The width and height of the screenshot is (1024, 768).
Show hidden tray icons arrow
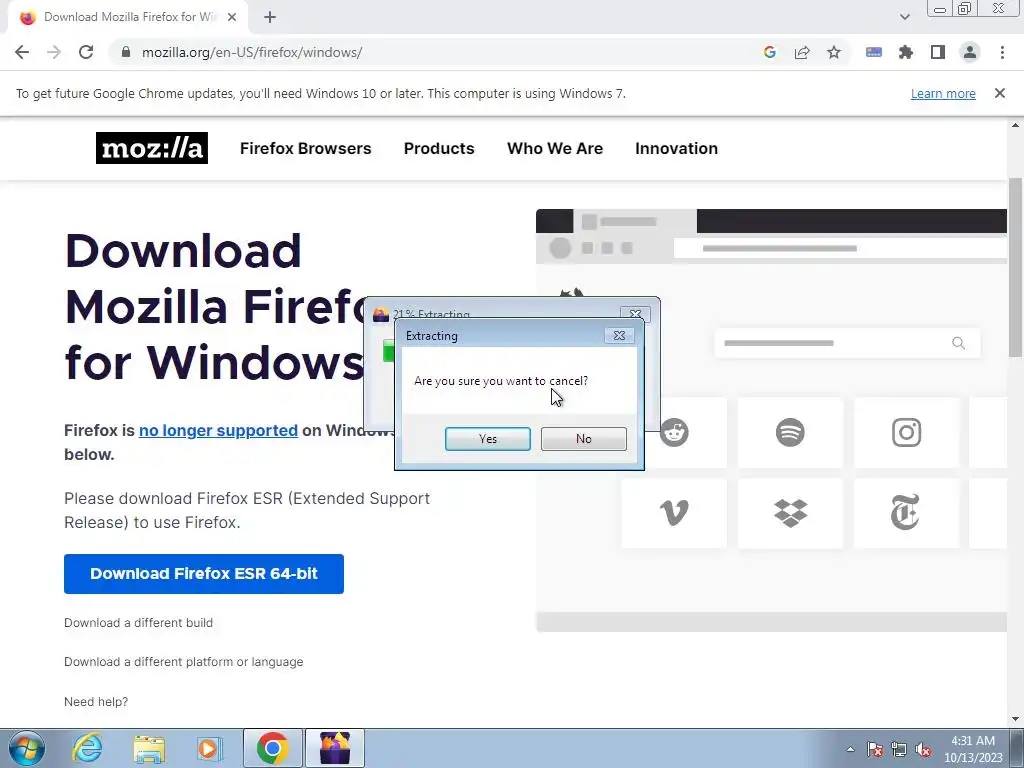850,749
